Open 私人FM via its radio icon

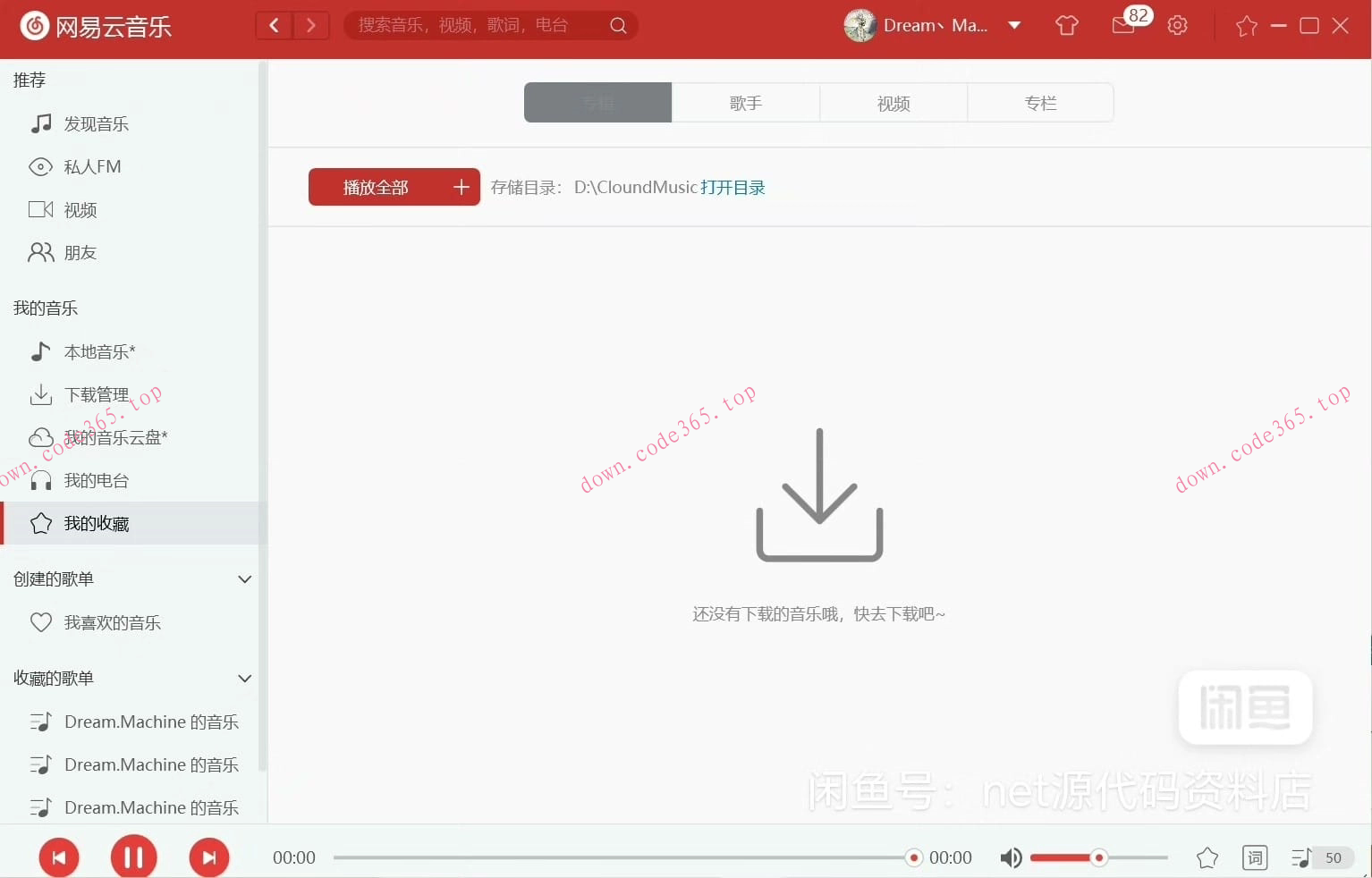click(41, 166)
